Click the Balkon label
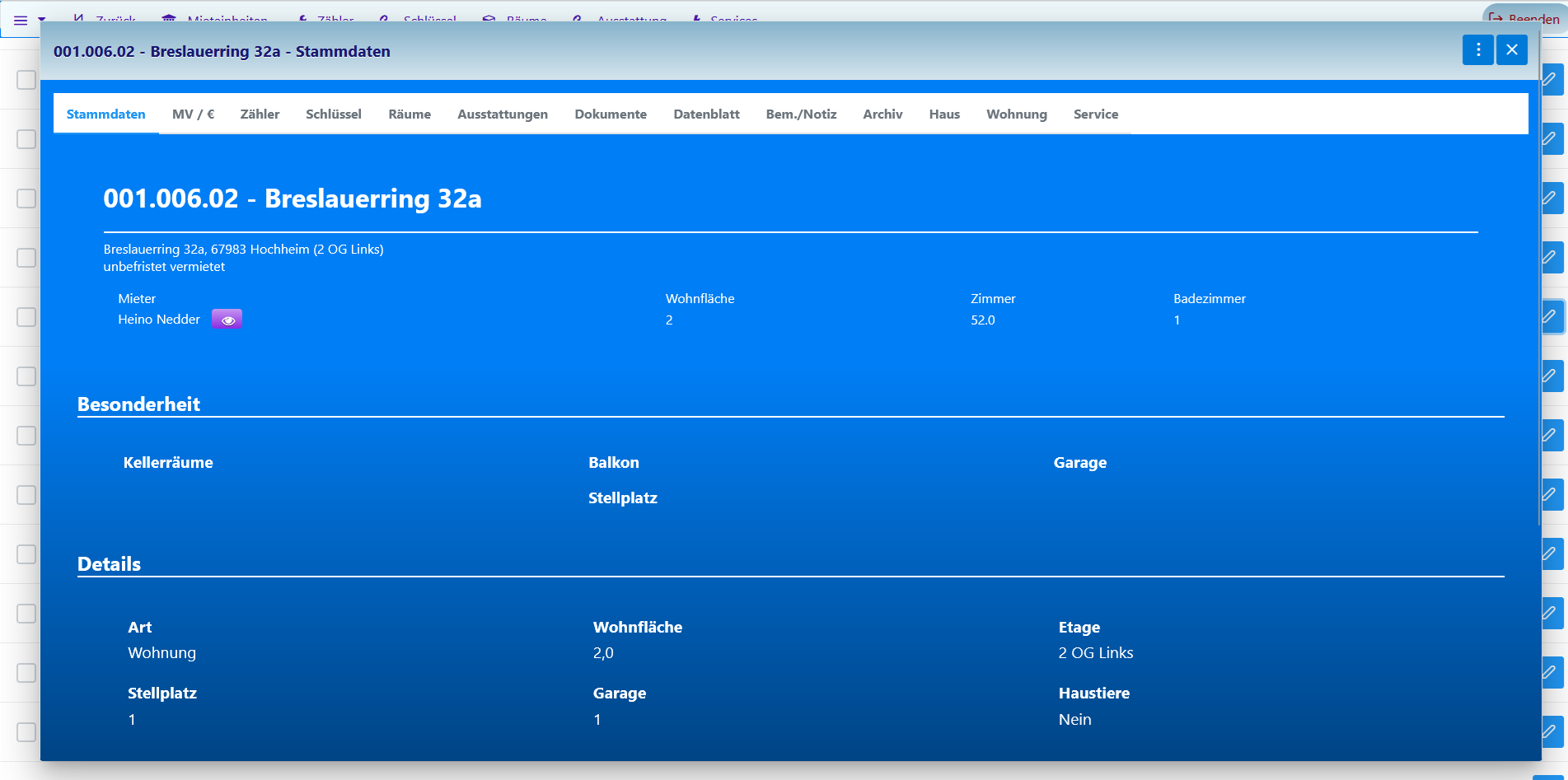 pos(614,463)
